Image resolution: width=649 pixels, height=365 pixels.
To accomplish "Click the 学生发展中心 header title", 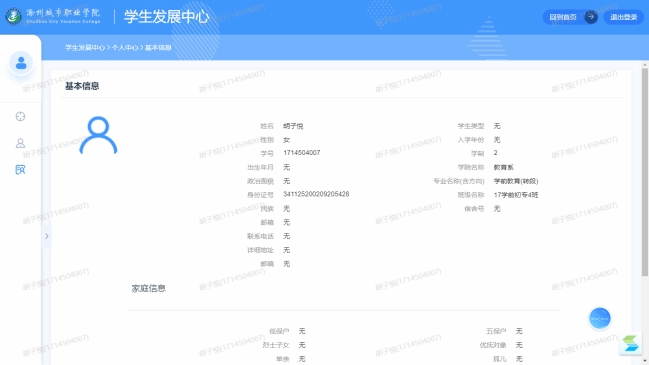I will pyautogui.click(x=166, y=17).
